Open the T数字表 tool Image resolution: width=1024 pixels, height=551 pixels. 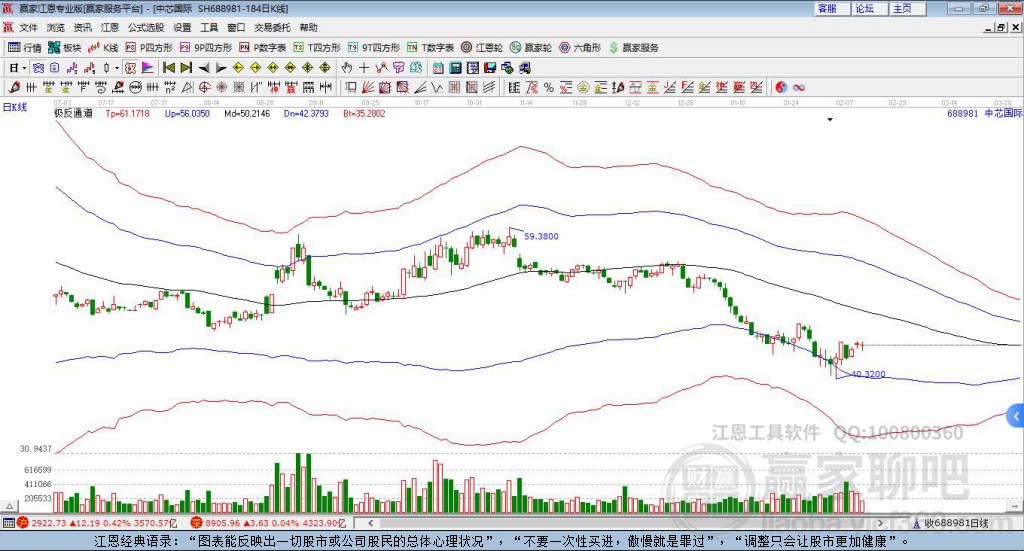pyautogui.click(x=430, y=48)
